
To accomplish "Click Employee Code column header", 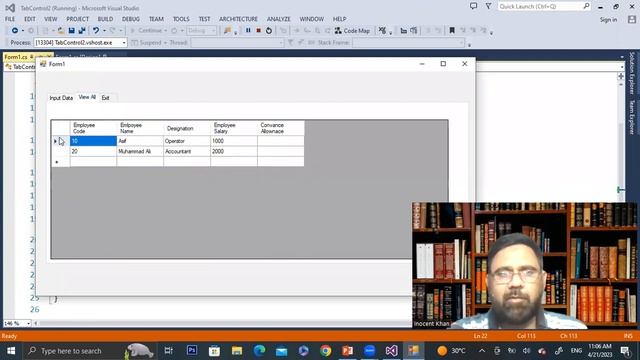I will 93,128.
